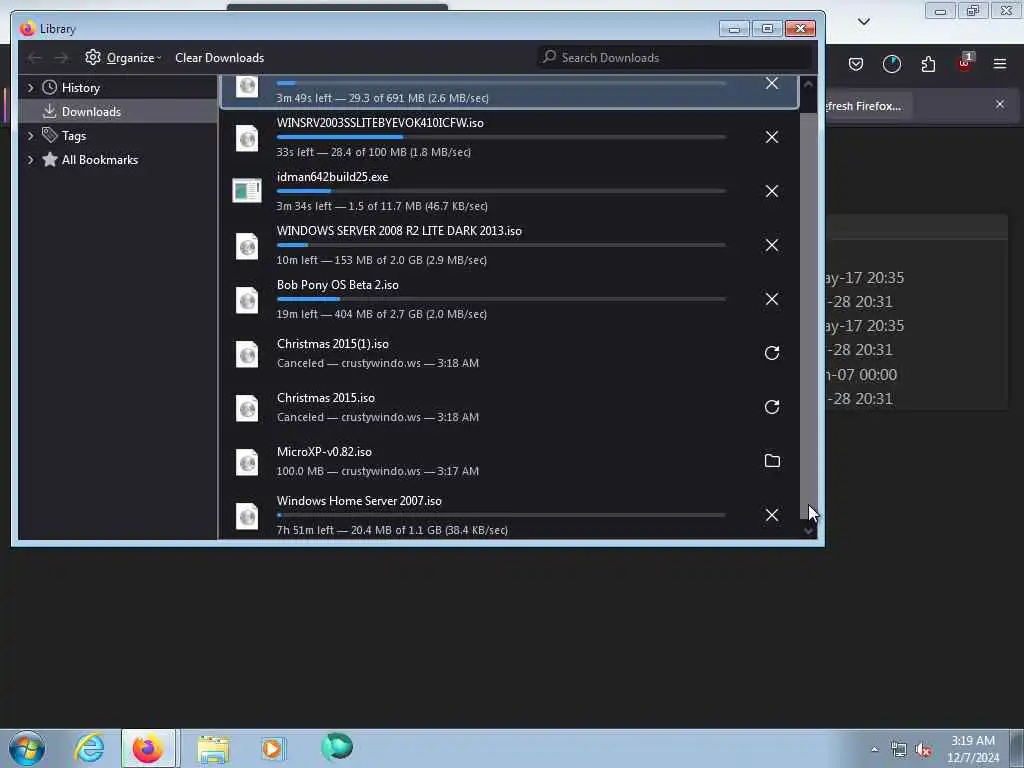Go back in Library navigation
1024x768 pixels.
(x=35, y=58)
